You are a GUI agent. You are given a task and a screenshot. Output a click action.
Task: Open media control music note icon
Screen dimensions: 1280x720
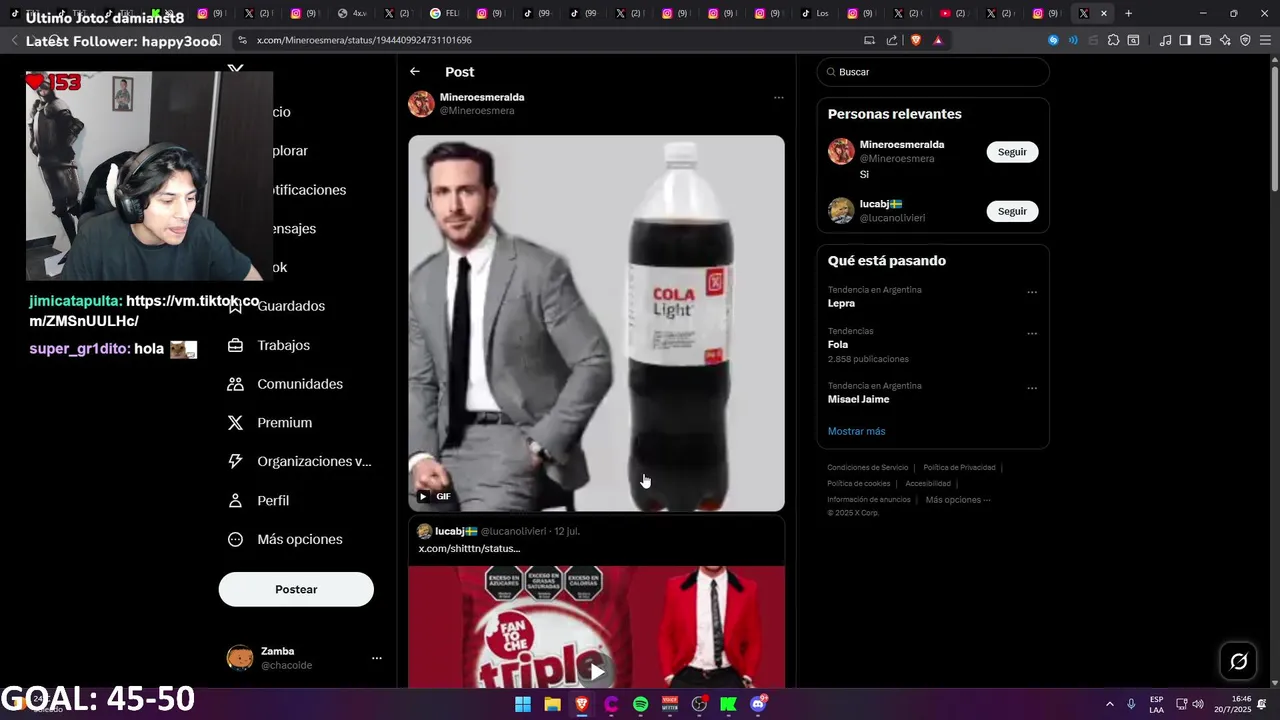[1165, 40]
